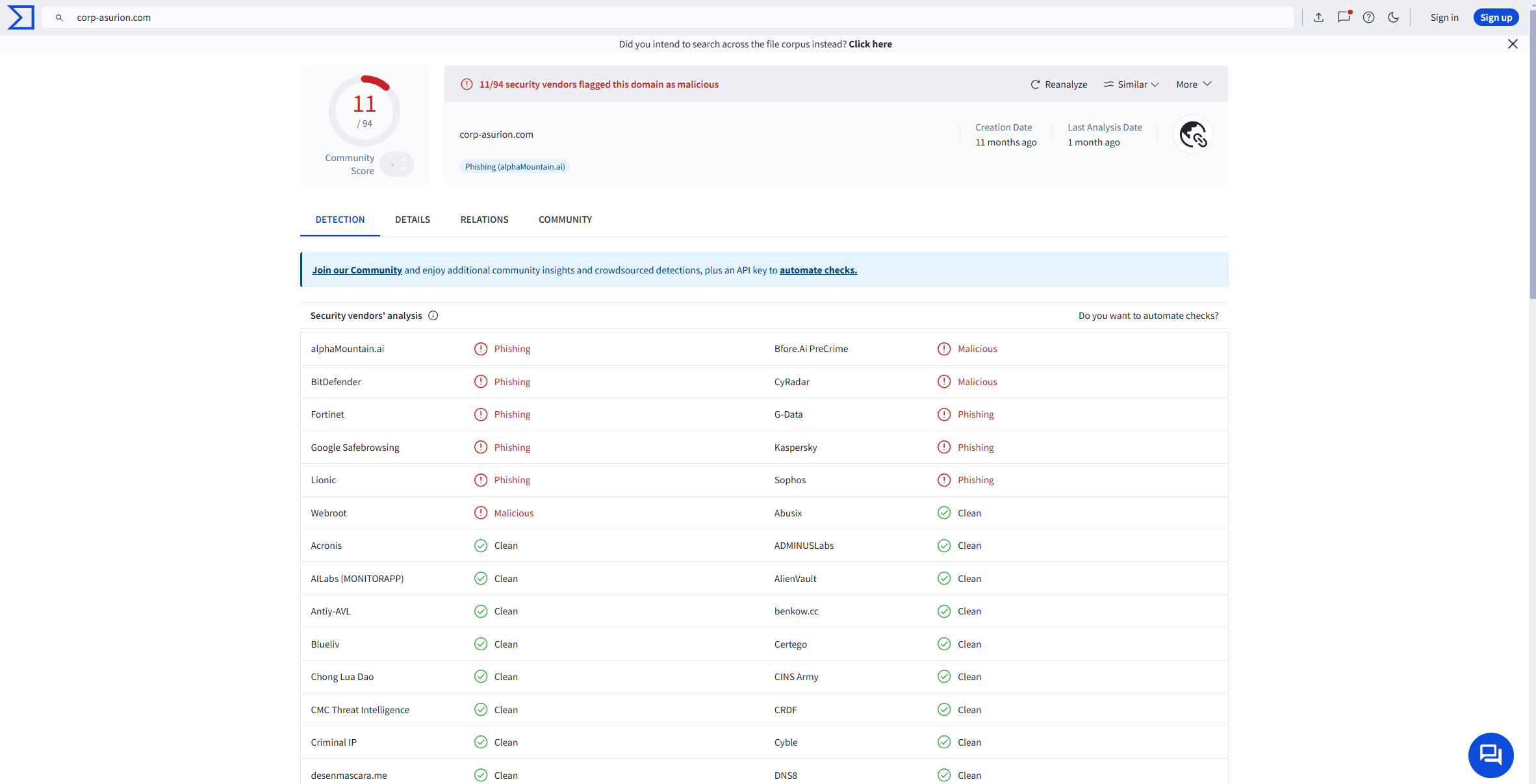Click the Webroot malicious warning icon

[480, 513]
